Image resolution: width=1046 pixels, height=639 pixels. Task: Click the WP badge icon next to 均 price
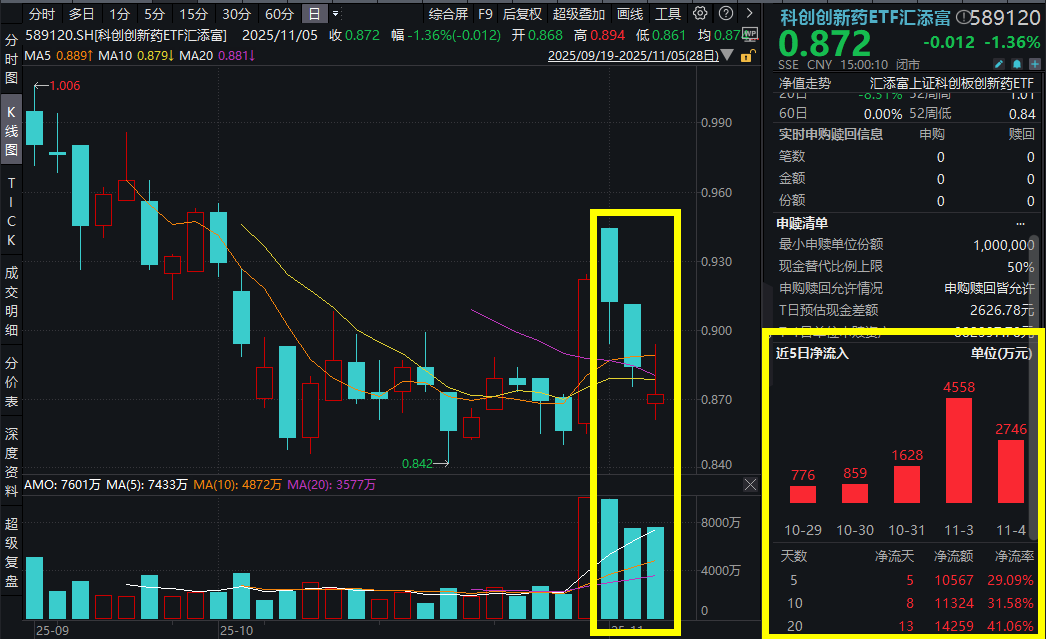(750, 33)
